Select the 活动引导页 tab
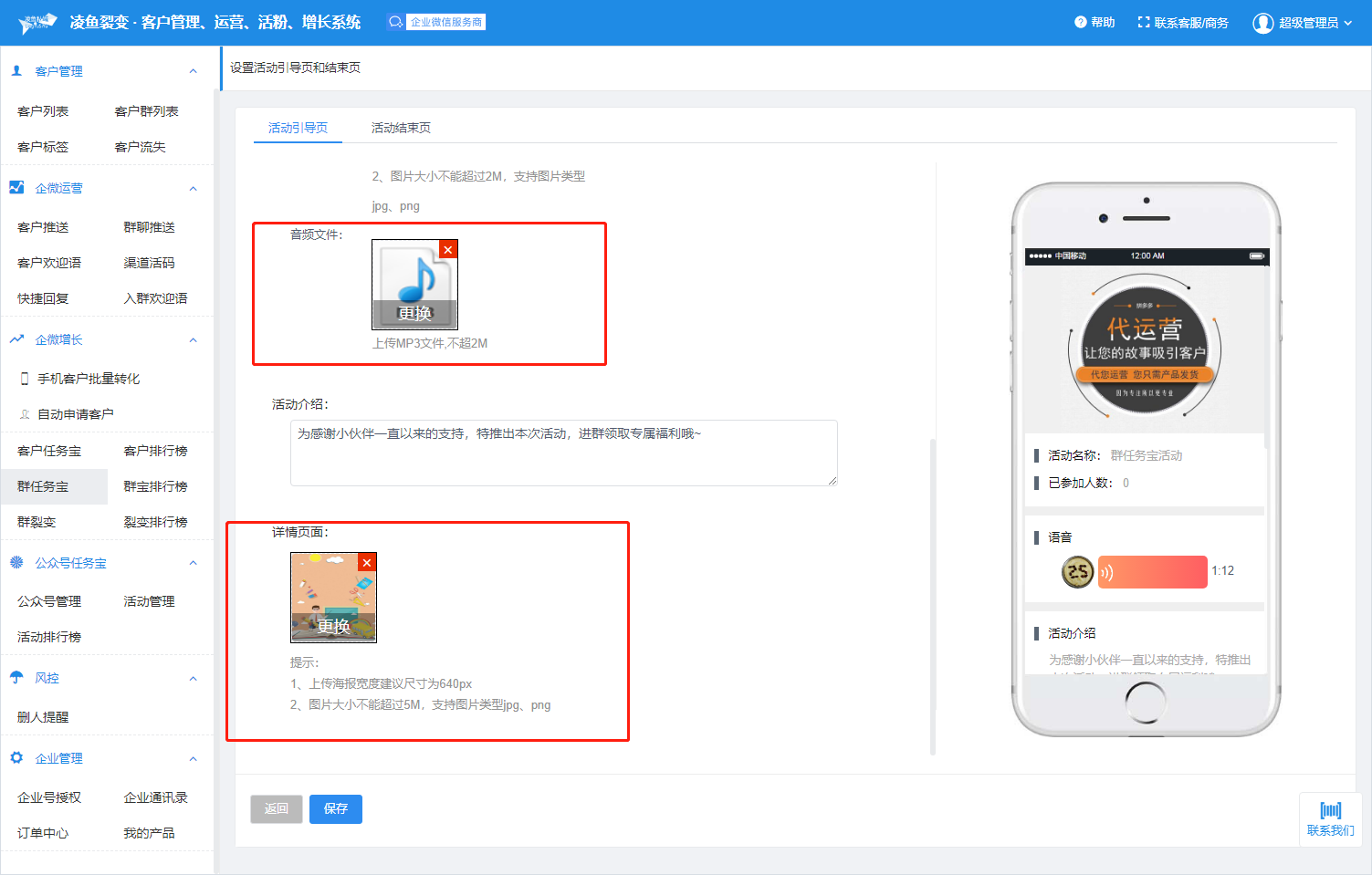The height and width of the screenshot is (875, 1372). click(x=298, y=128)
